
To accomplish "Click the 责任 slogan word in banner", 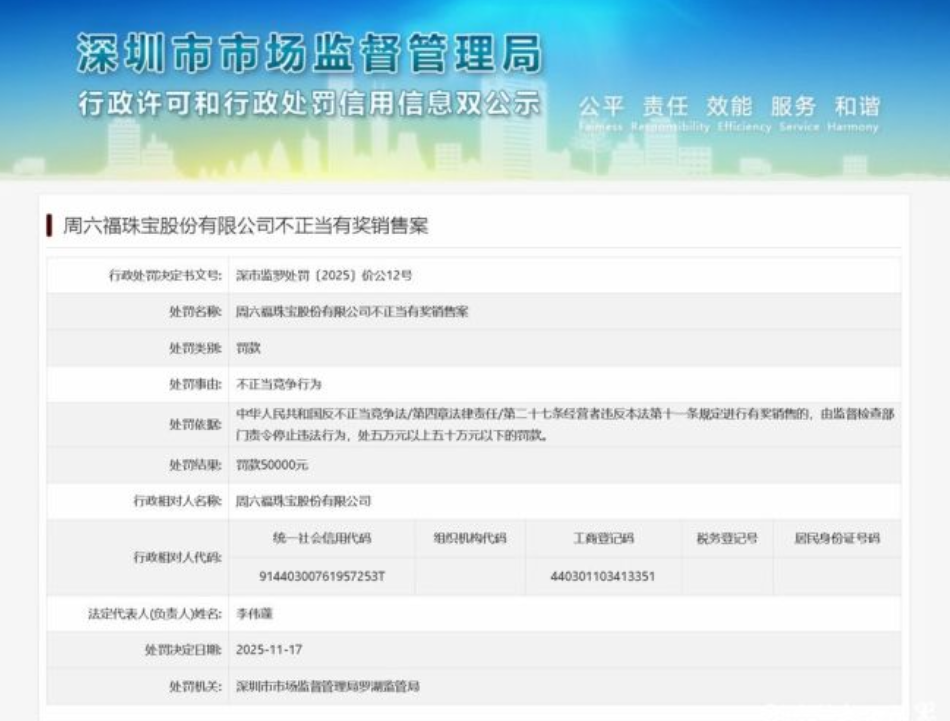I will click(x=665, y=107).
